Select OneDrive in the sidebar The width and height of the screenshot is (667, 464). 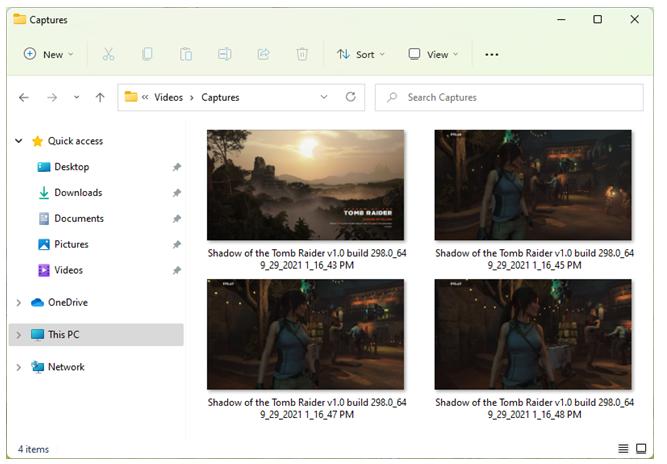point(68,302)
